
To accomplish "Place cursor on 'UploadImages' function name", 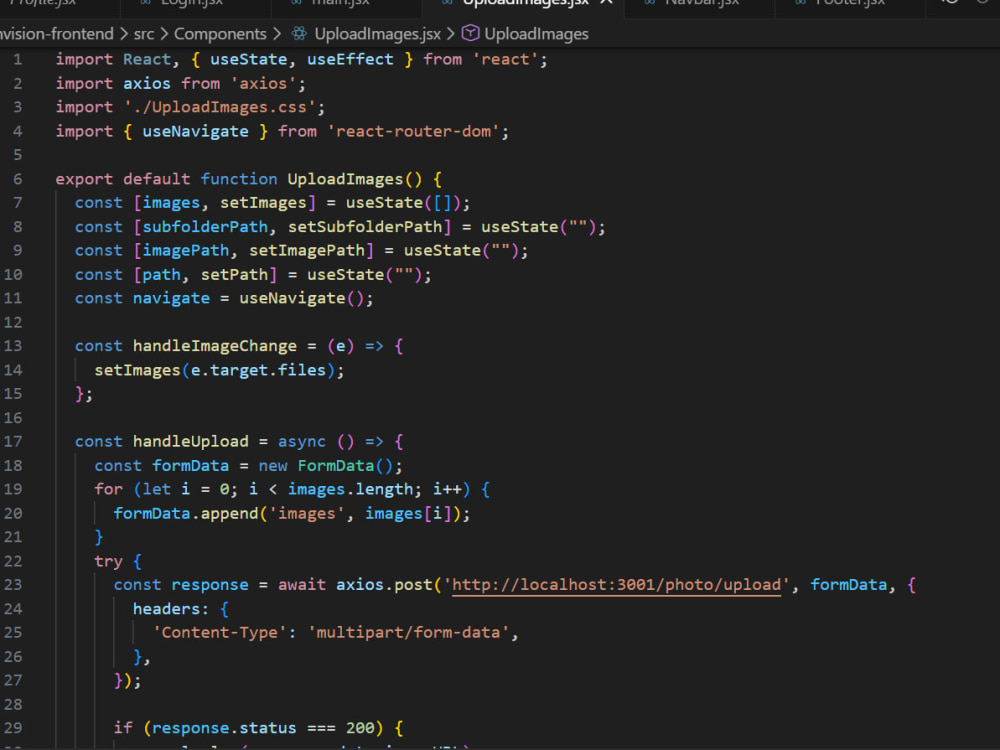I will point(345,179).
